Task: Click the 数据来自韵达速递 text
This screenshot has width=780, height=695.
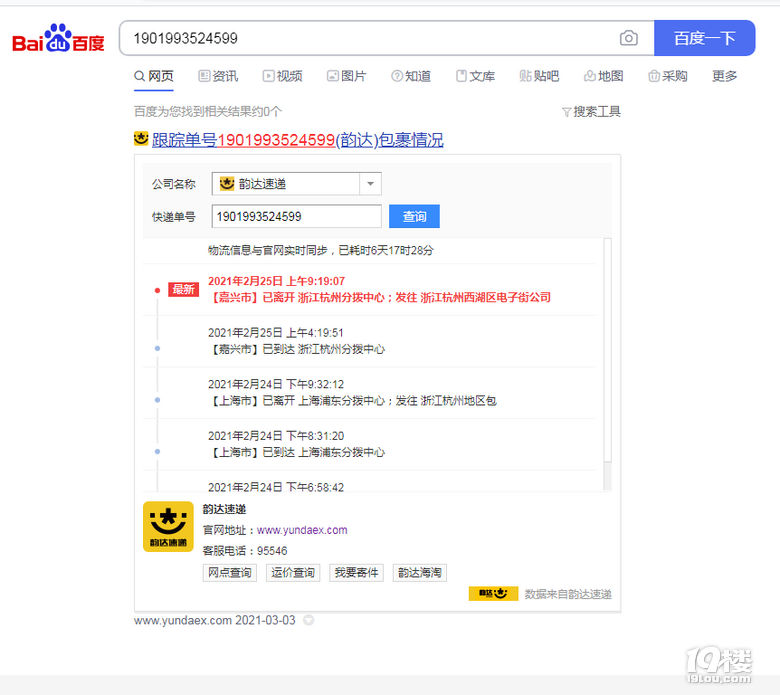Action: click(x=568, y=594)
